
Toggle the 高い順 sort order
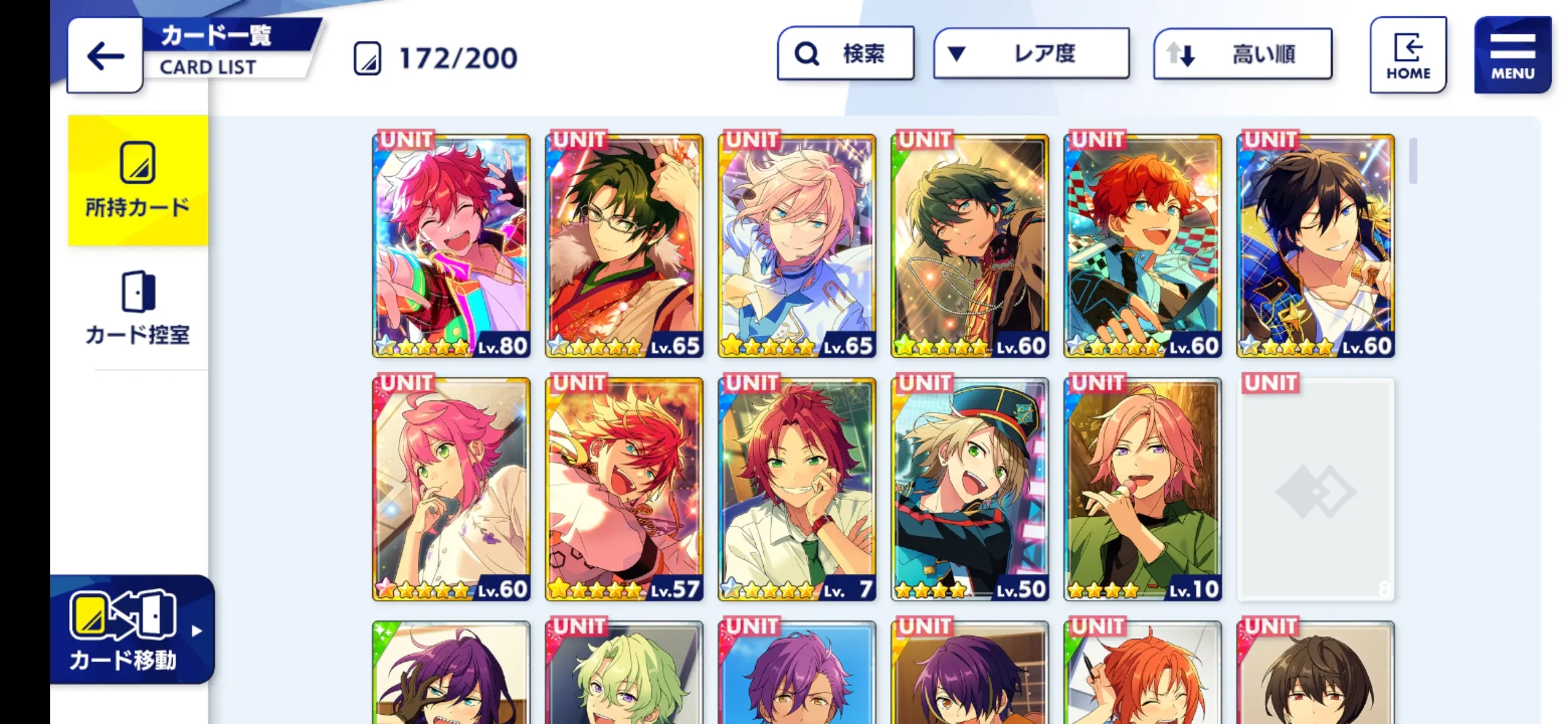click(1242, 54)
